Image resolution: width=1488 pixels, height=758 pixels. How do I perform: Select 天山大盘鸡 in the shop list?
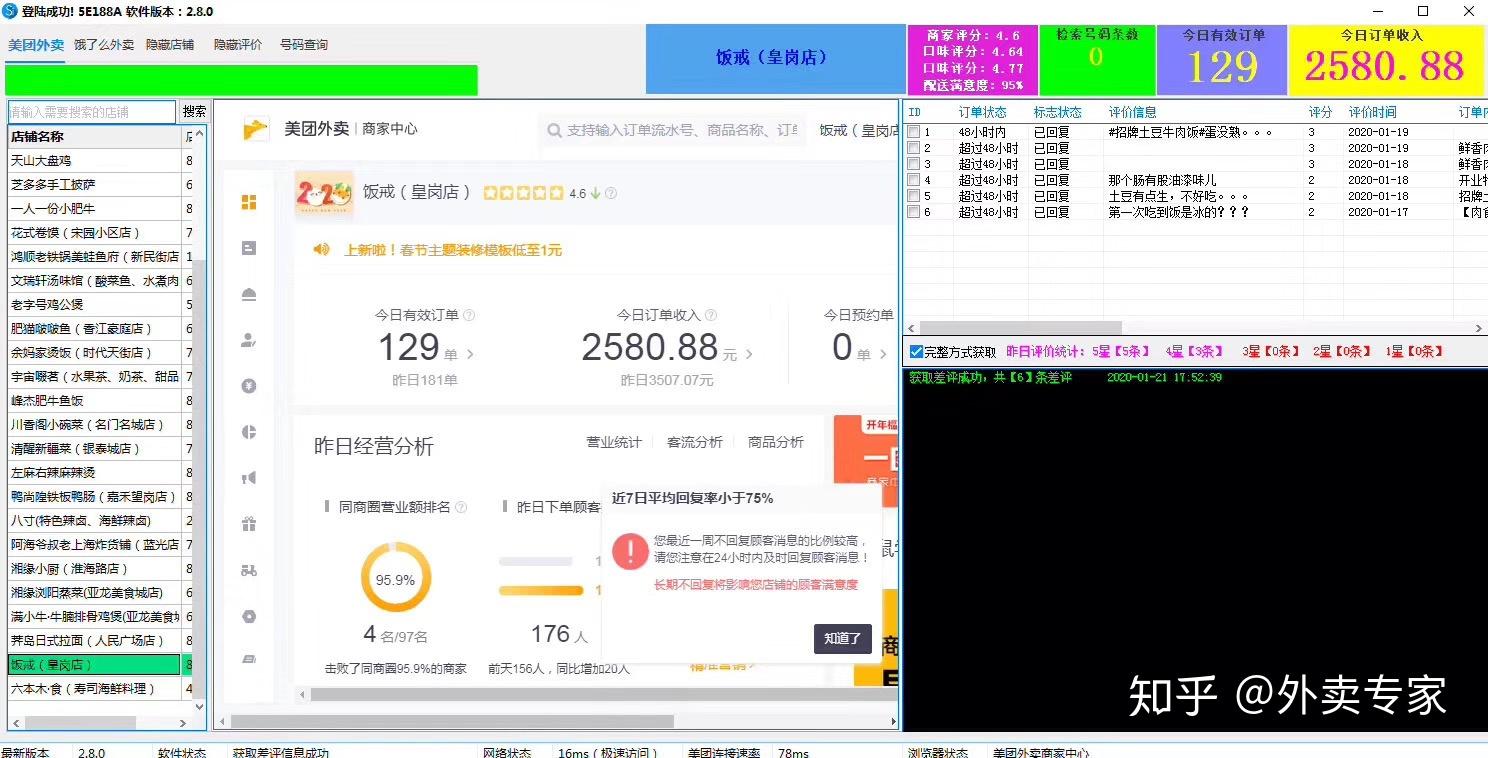(x=94, y=160)
